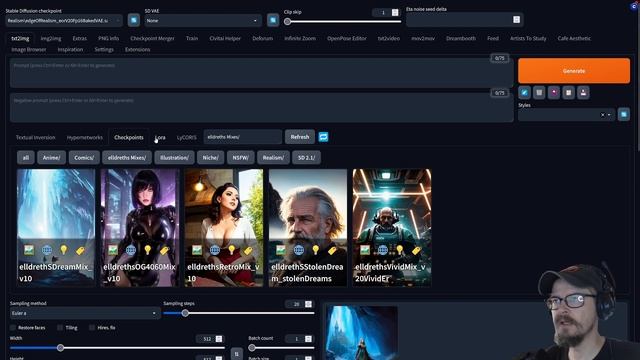Screen dimensions: 640x360
Task: Open the Styles dropdown
Action: (566, 115)
